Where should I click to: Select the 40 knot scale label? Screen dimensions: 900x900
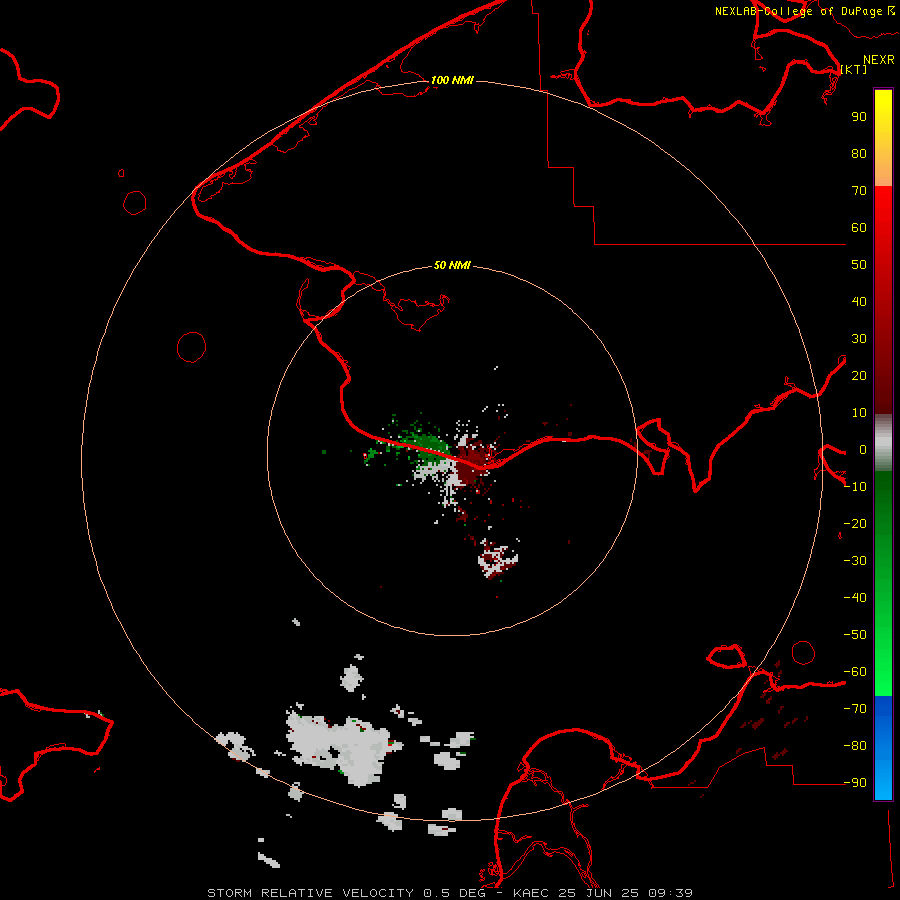859,302
